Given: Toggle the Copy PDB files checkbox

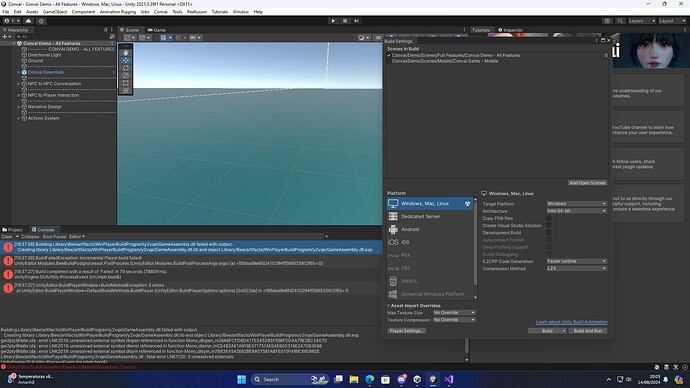Looking at the screenshot, I should click(x=549, y=218).
